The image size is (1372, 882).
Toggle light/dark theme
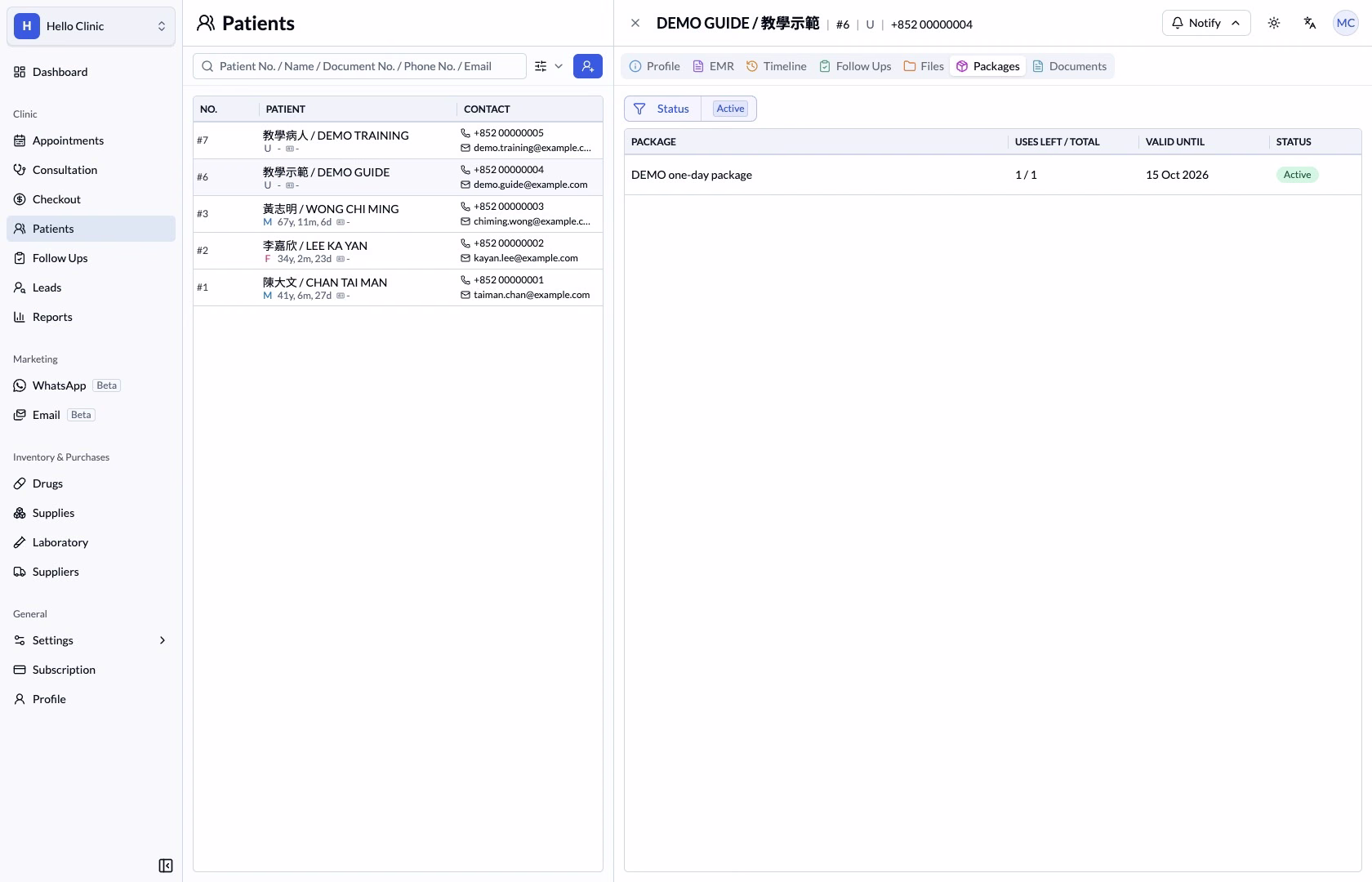(1274, 23)
